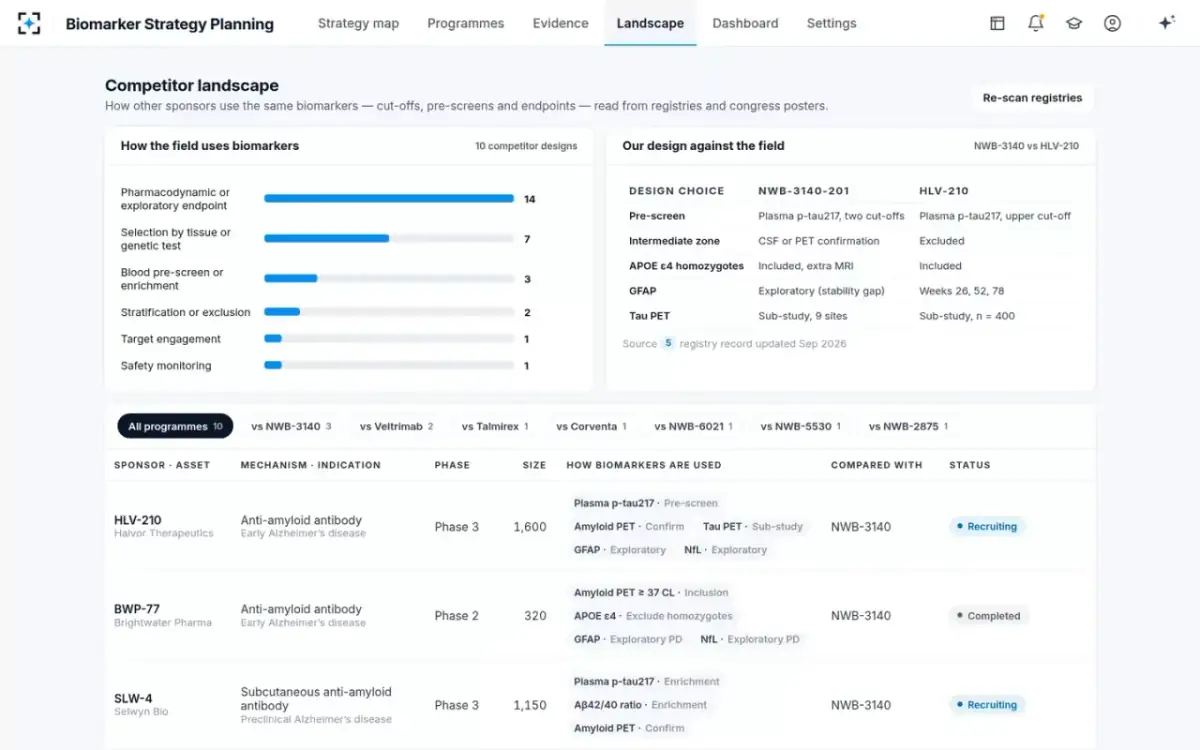Click the Tau PET Sub-study tag
The width and height of the screenshot is (1200, 750).
(753, 526)
